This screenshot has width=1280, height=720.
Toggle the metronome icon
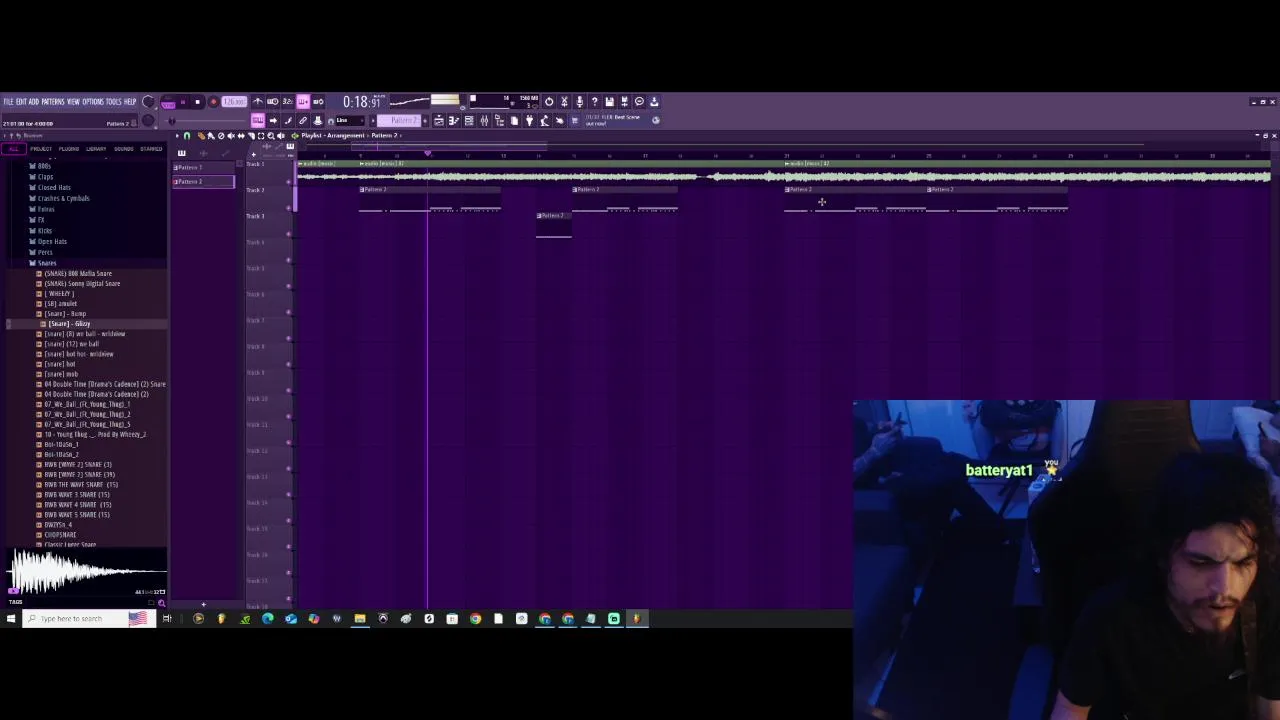pyautogui.click(x=258, y=101)
